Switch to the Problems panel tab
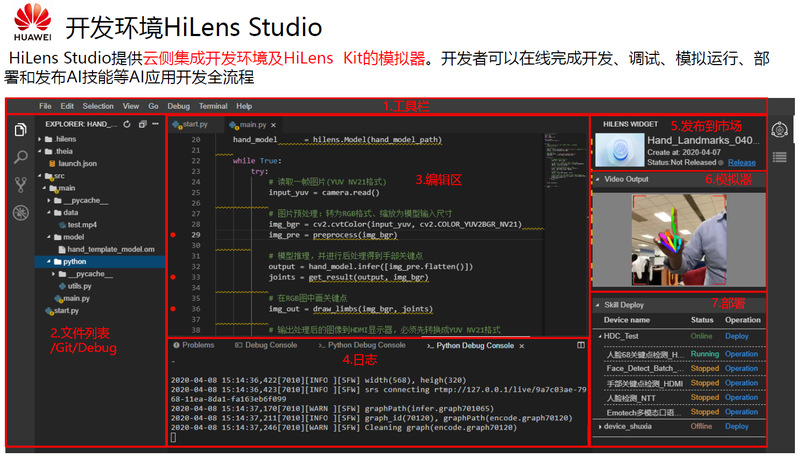799x458 pixels. 194,345
